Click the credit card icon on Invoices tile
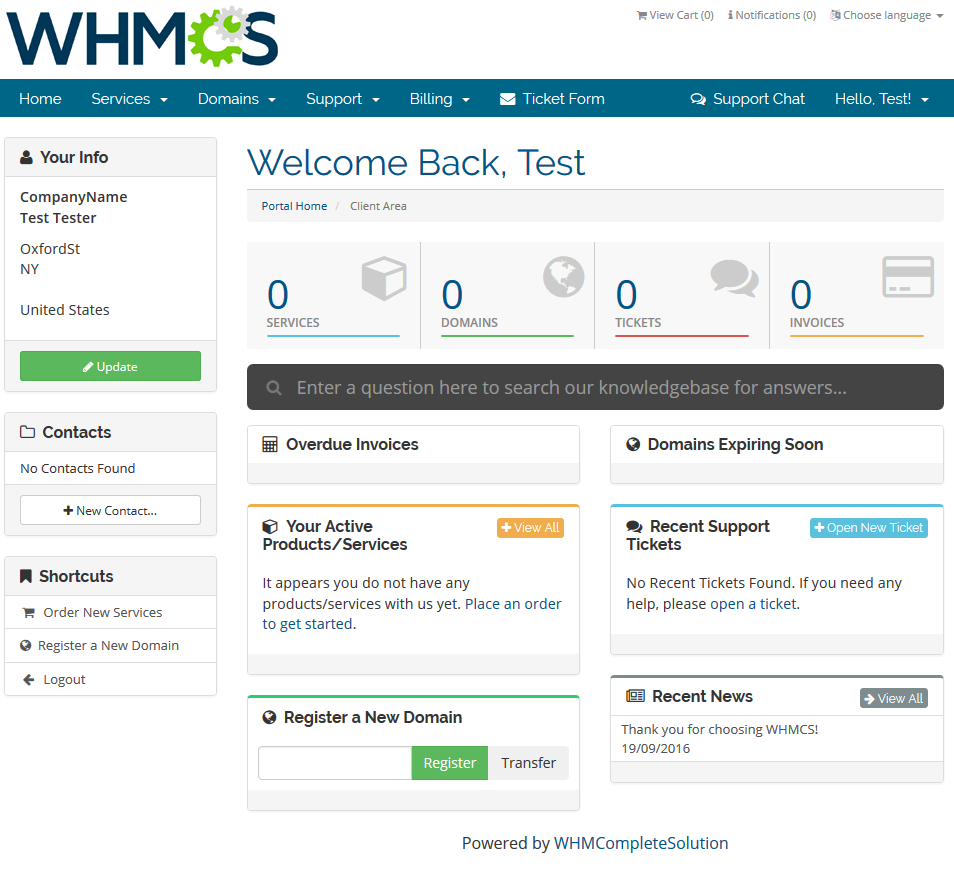Screen dimensions: 954x885 pos(908,277)
